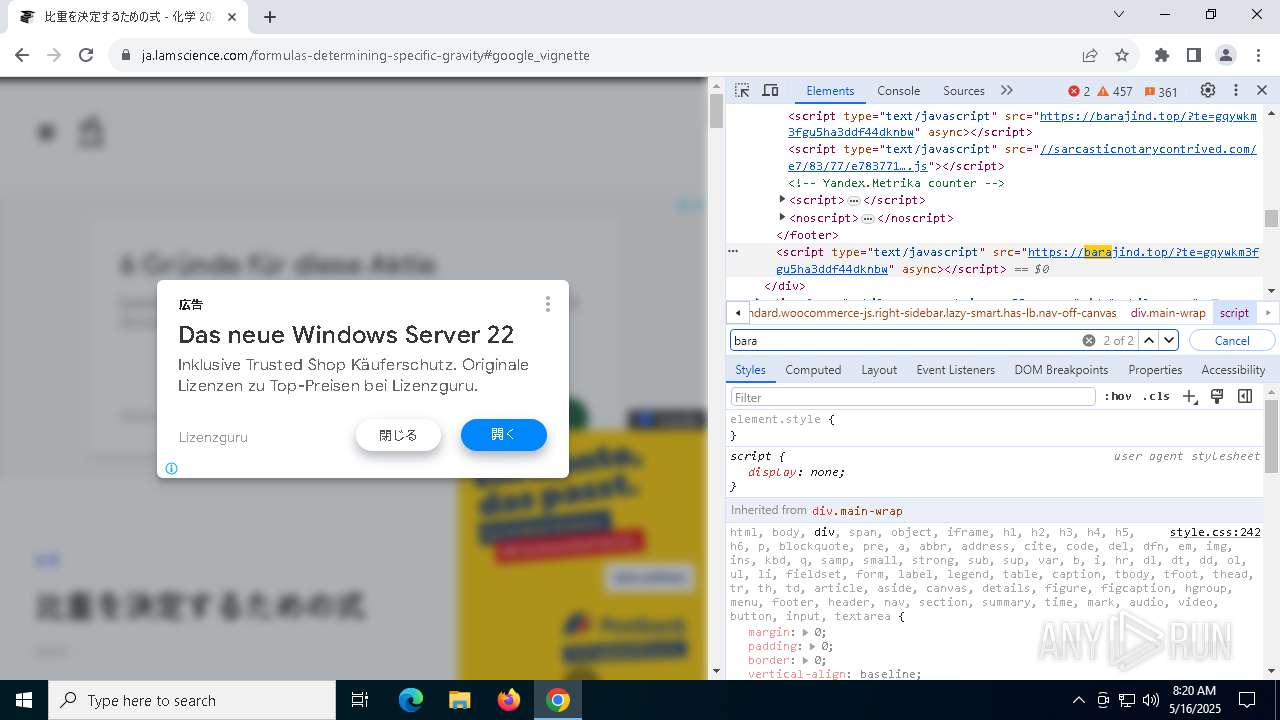
Task: Open the DOM Breakpoints tab
Action: [1061, 370]
